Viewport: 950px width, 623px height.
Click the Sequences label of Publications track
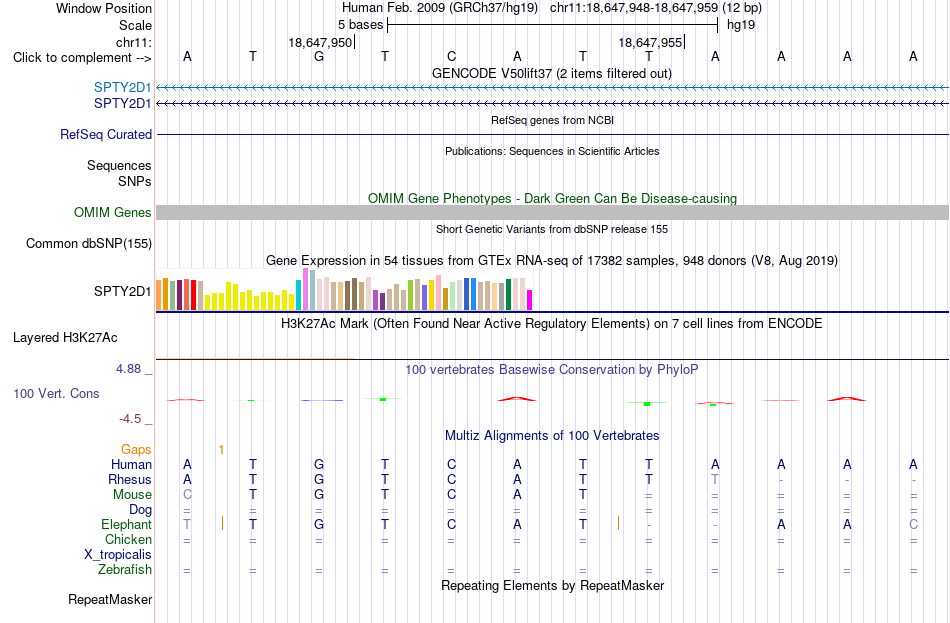[119, 165]
